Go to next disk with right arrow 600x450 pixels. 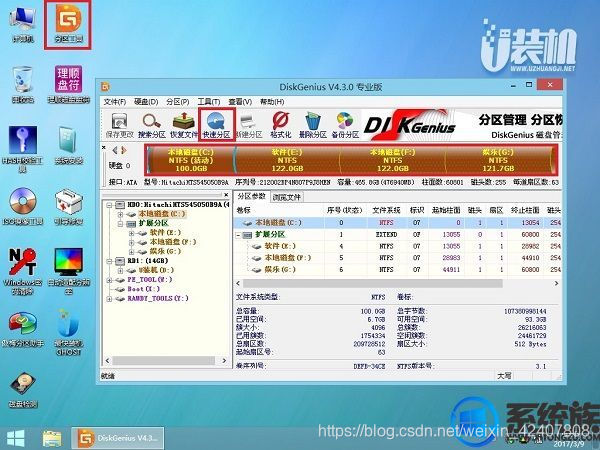[x=123, y=150]
